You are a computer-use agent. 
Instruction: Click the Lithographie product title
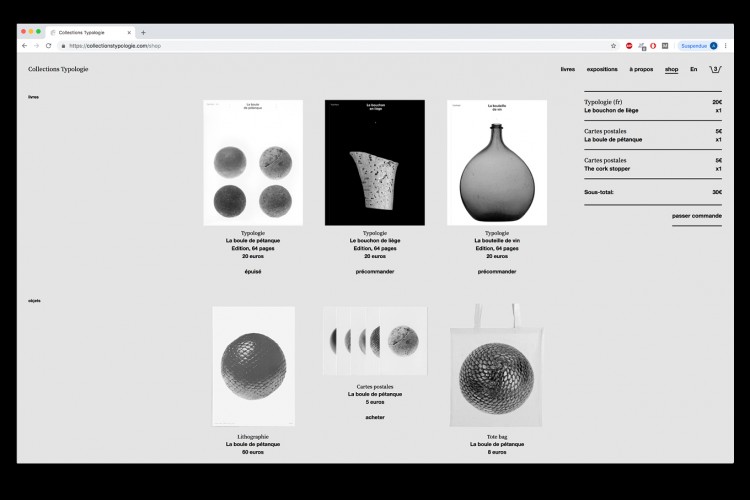253,436
